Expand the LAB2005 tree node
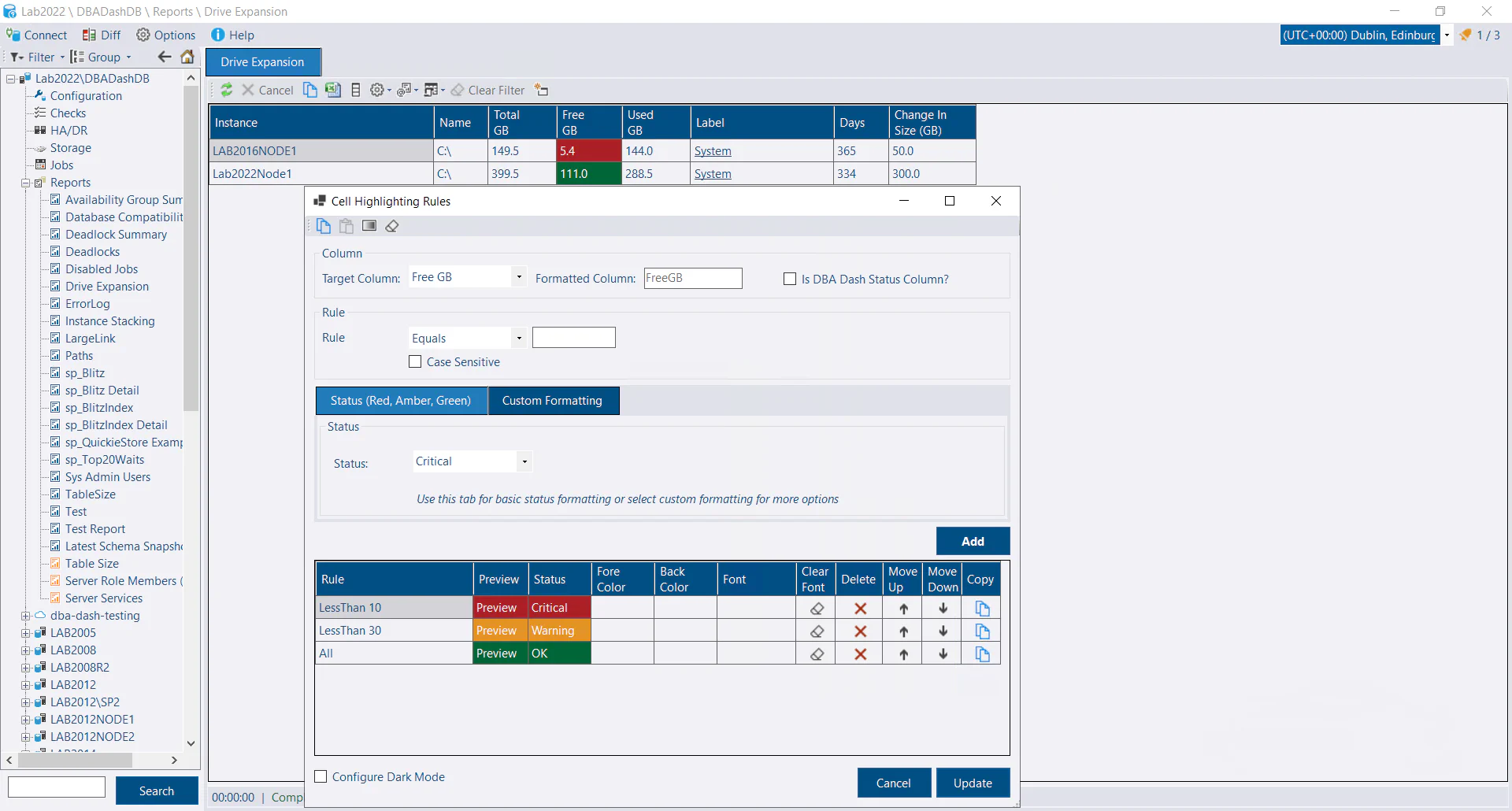 25,633
